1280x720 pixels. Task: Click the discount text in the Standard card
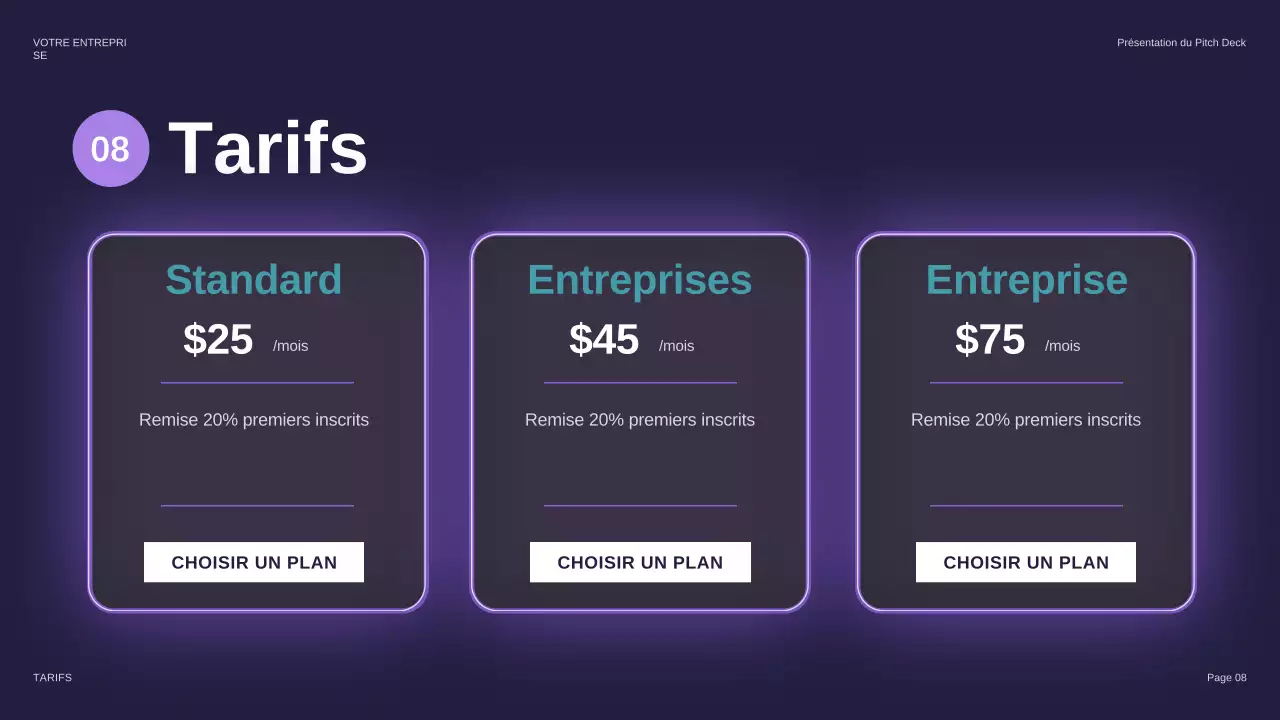[254, 420]
